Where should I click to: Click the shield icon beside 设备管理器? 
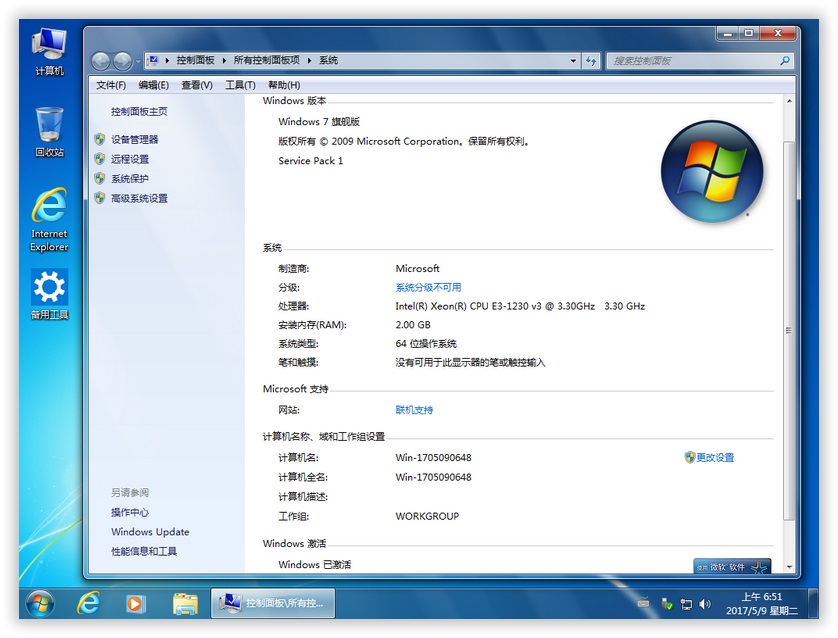[99, 139]
